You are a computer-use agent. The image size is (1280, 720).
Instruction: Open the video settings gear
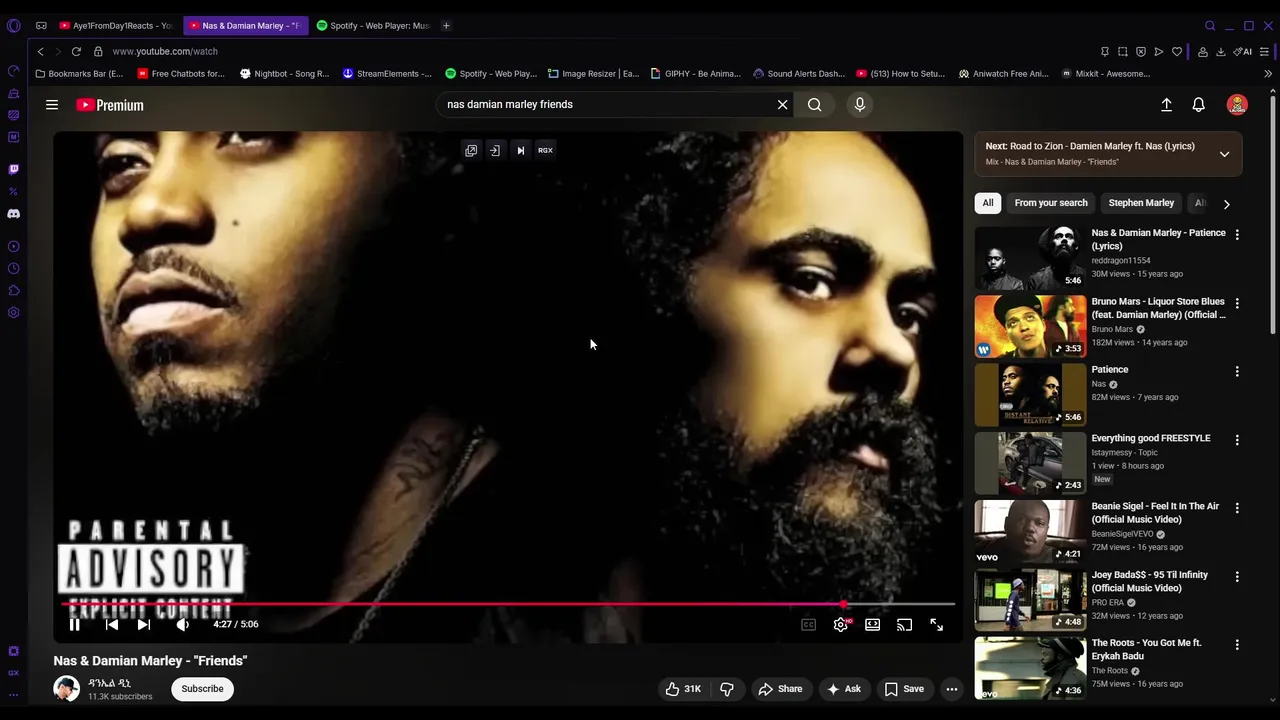(x=841, y=624)
